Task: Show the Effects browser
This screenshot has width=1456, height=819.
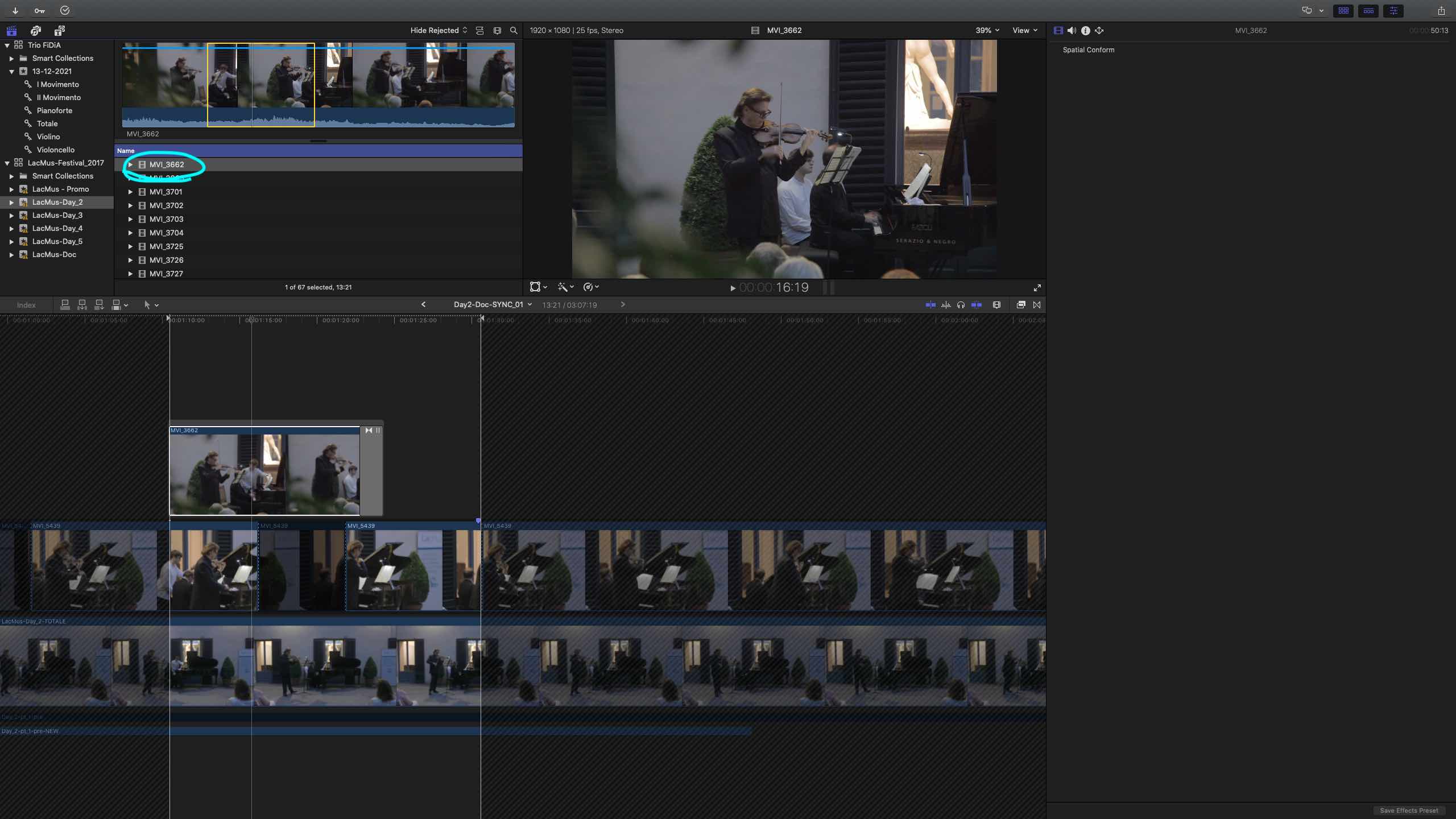Action: (x=1021, y=305)
